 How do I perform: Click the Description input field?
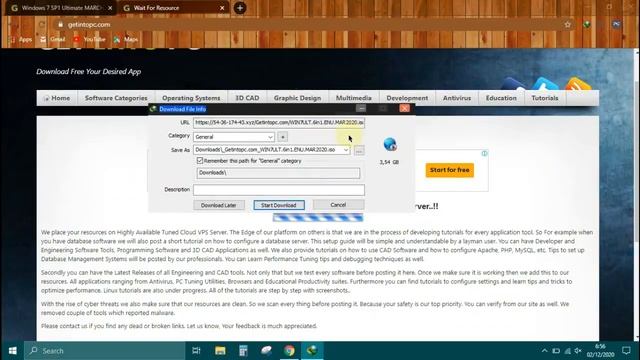pyautogui.click(x=279, y=190)
